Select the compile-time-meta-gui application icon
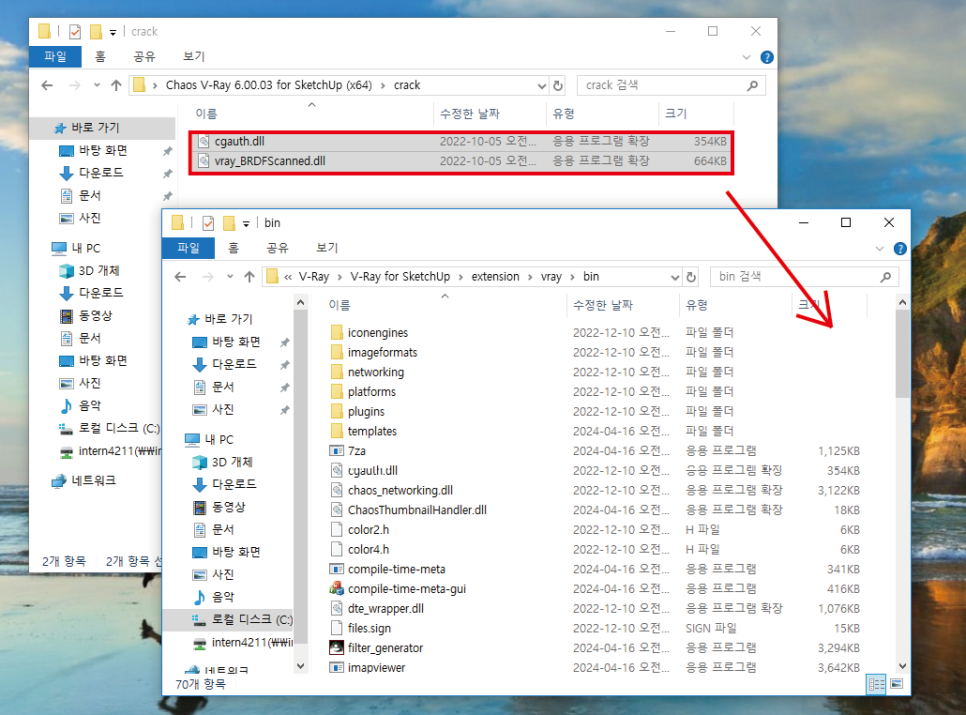 (x=336, y=589)
